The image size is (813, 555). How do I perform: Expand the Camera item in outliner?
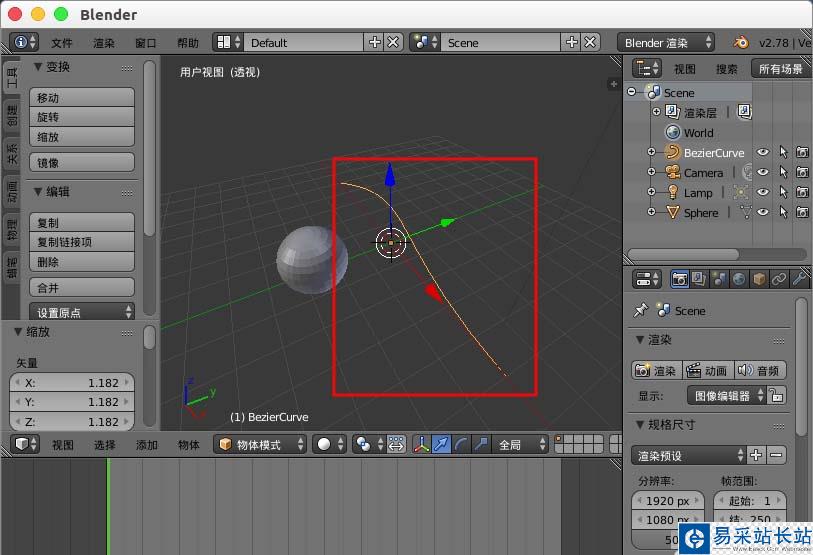point(651,173)
